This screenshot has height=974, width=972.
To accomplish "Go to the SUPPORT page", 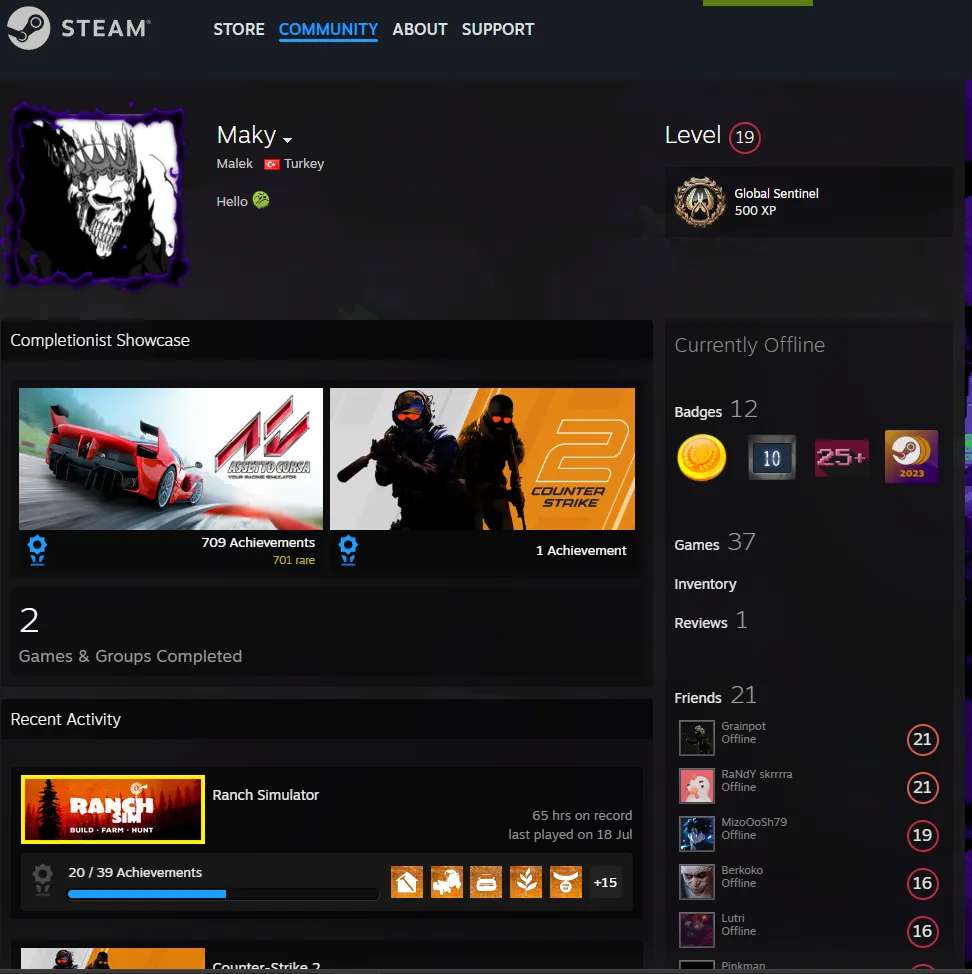I will [497, 29].
